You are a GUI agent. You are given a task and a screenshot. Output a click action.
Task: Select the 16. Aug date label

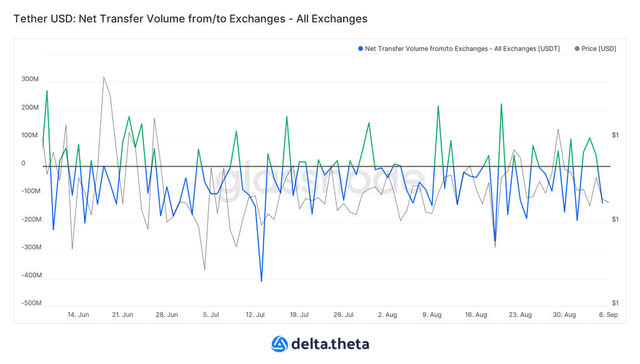[476, 315]
